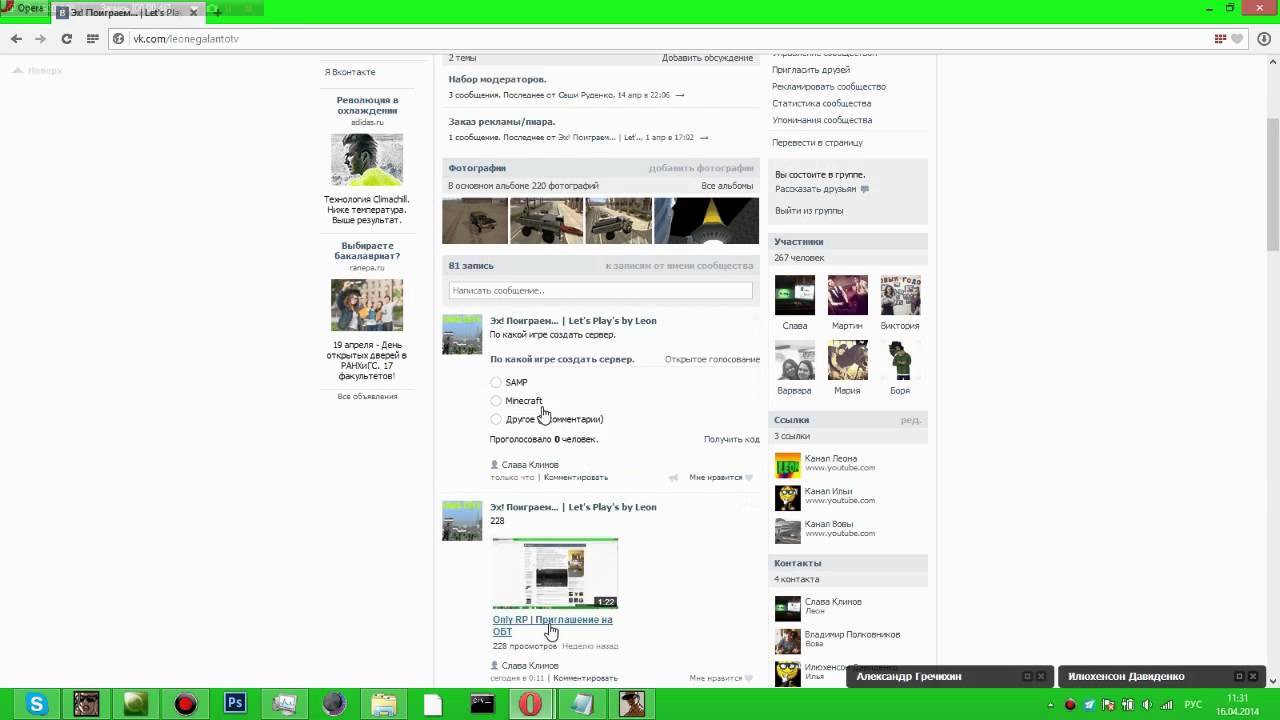Open member Боря's avatar
The width and height of the screenshot is (1280, 720).
point(900,360)
